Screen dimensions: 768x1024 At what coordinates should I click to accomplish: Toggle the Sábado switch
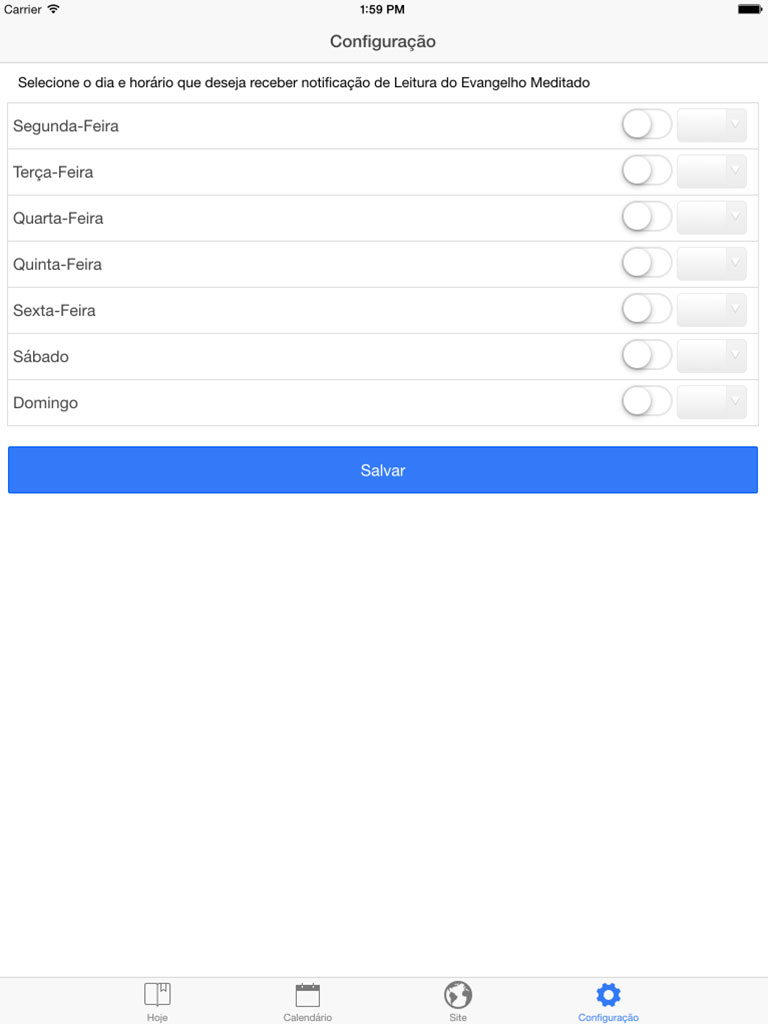click(647, 356)
